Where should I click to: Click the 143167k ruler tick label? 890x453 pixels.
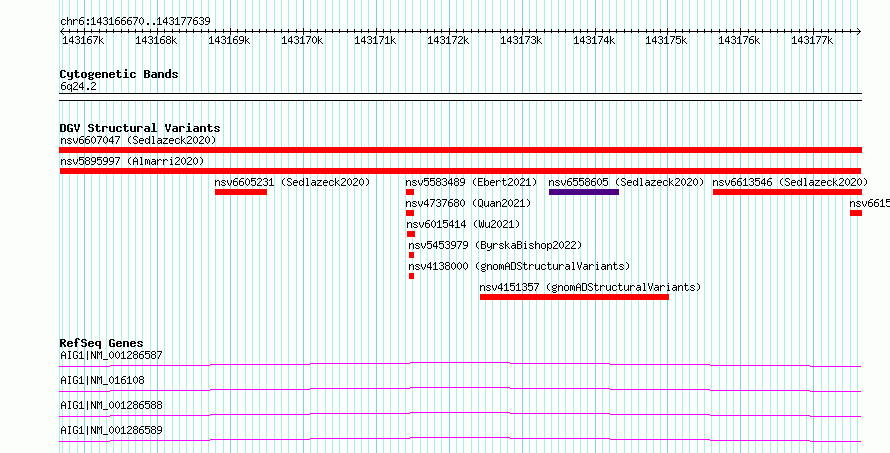pos(83,41)
